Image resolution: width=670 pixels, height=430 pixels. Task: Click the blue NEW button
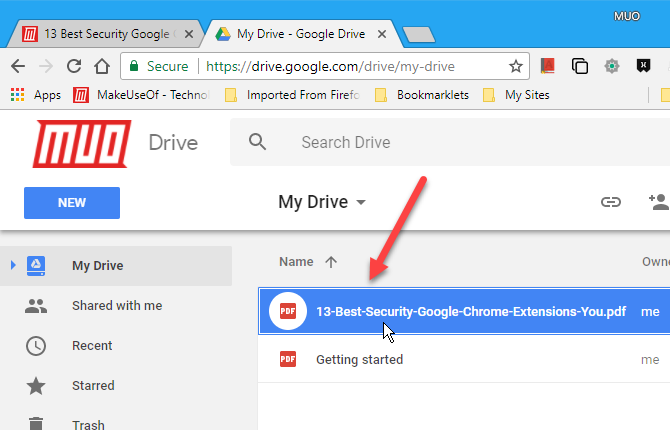72,203
